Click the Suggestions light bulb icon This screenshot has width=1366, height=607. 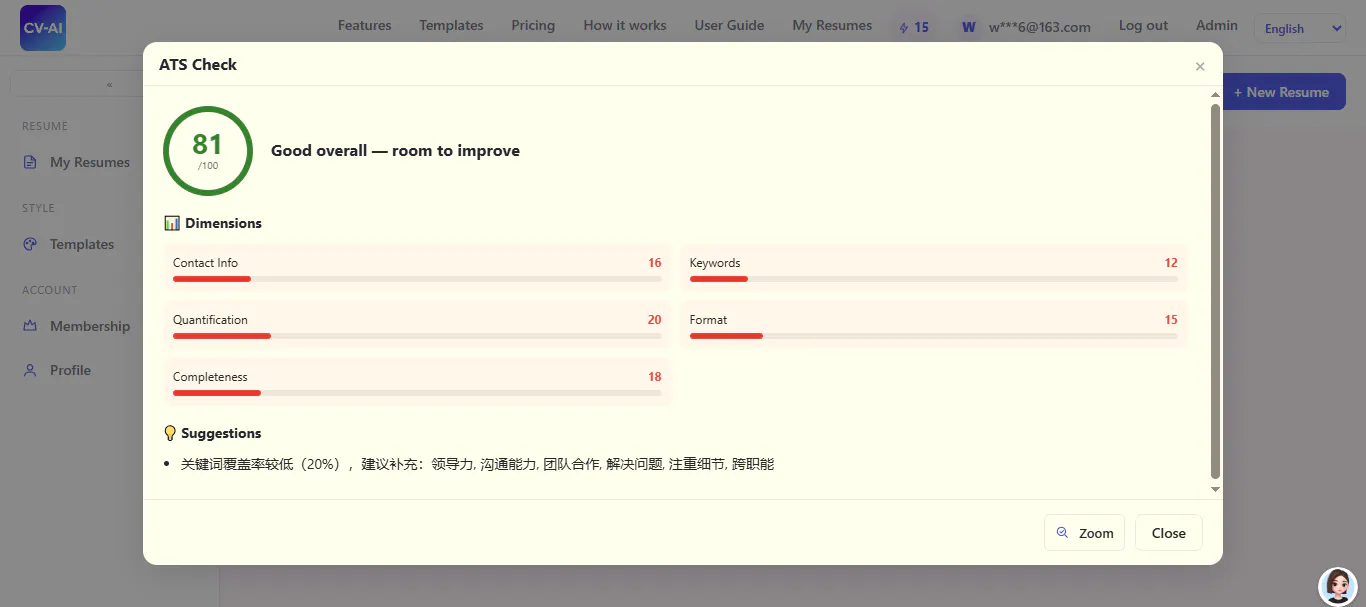pos(170,433)
